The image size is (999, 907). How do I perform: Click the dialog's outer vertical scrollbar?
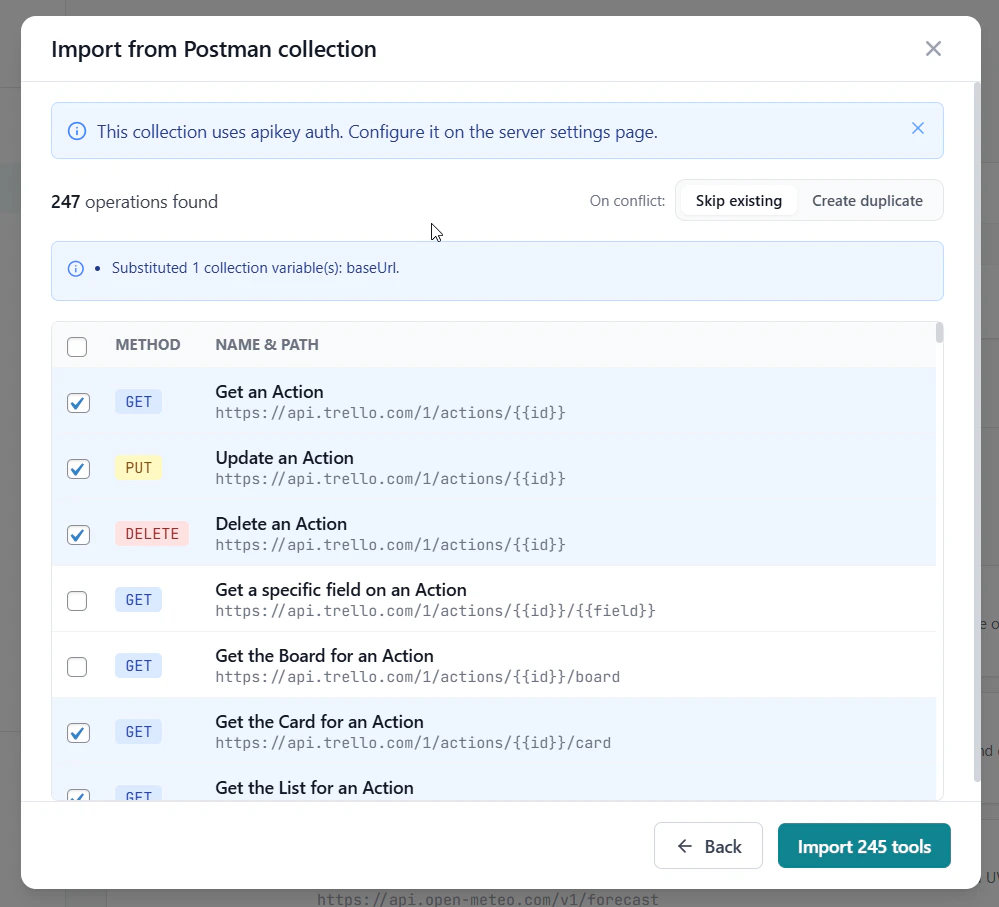tap(977, 432)
